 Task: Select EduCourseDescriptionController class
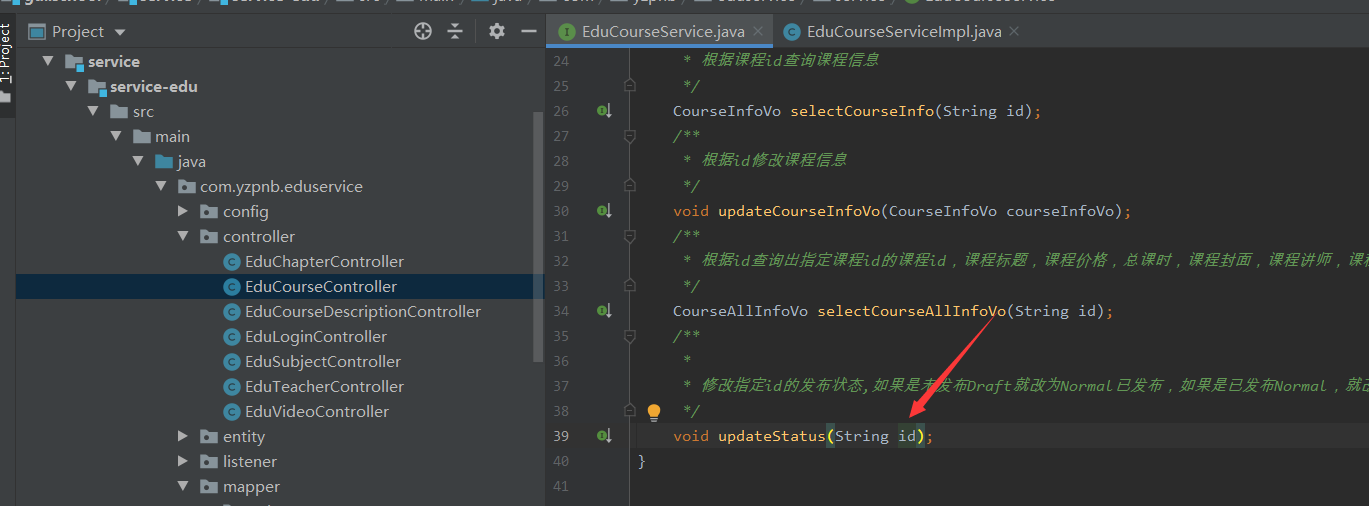coord(363,312)
